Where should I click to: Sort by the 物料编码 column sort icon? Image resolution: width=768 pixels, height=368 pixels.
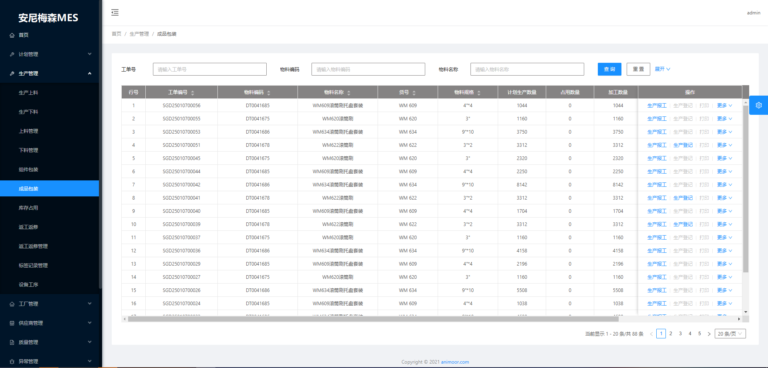tap(268, 92)
